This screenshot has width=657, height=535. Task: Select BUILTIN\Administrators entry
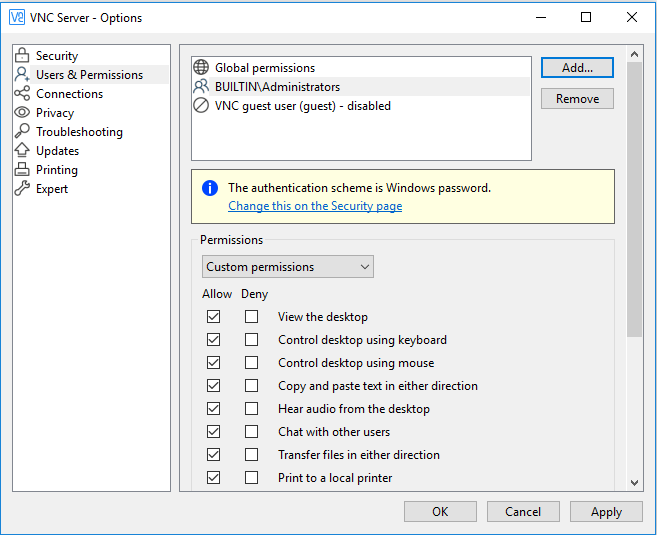(x=361, y=86)
